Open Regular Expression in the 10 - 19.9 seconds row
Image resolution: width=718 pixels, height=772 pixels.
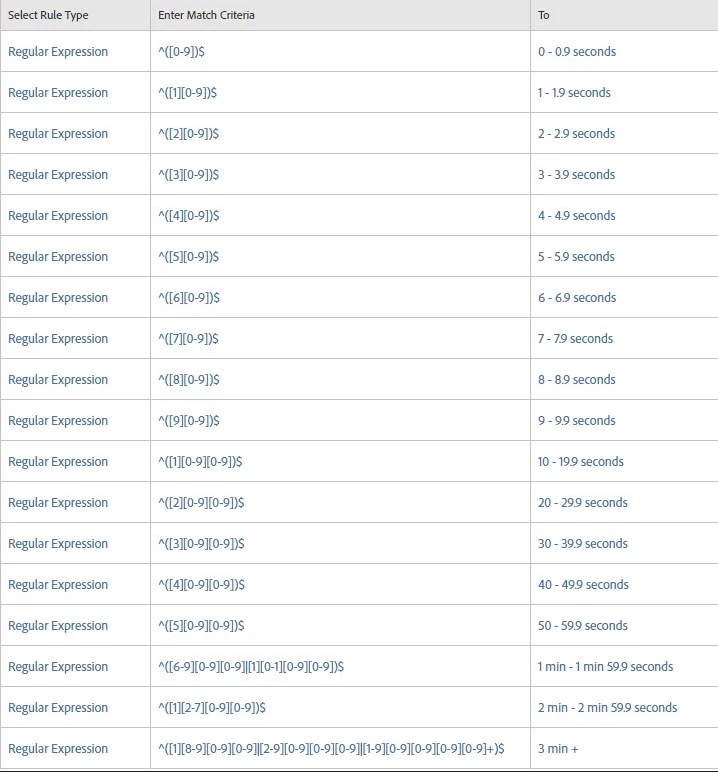point(58,462)
